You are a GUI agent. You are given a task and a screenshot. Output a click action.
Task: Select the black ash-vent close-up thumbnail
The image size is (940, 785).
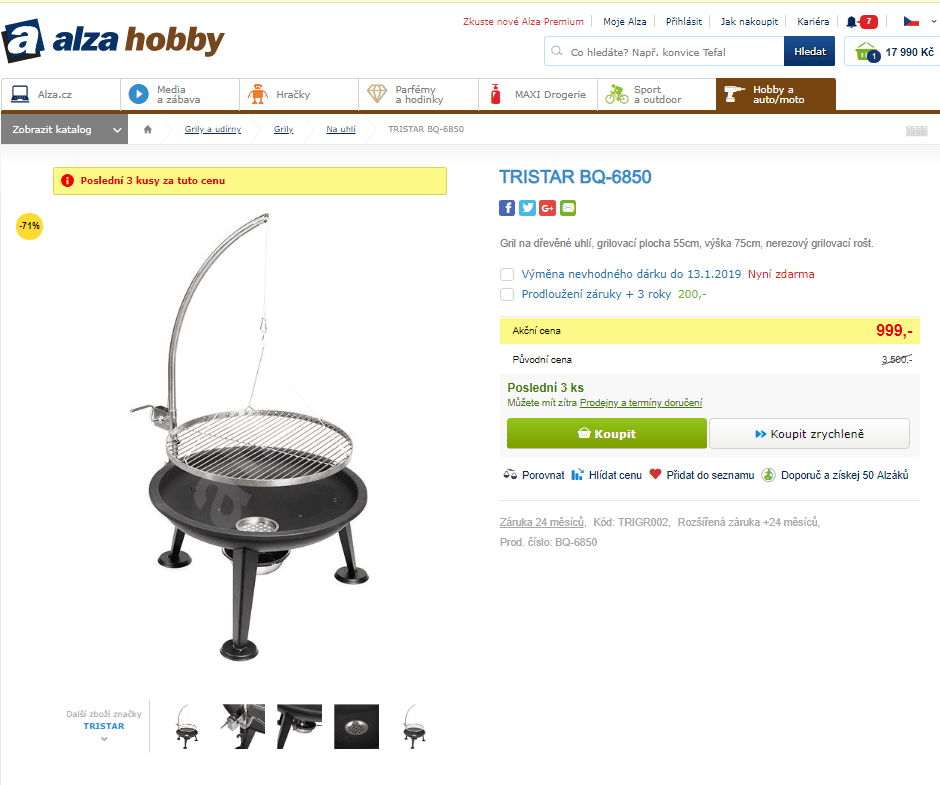[356, 727]
